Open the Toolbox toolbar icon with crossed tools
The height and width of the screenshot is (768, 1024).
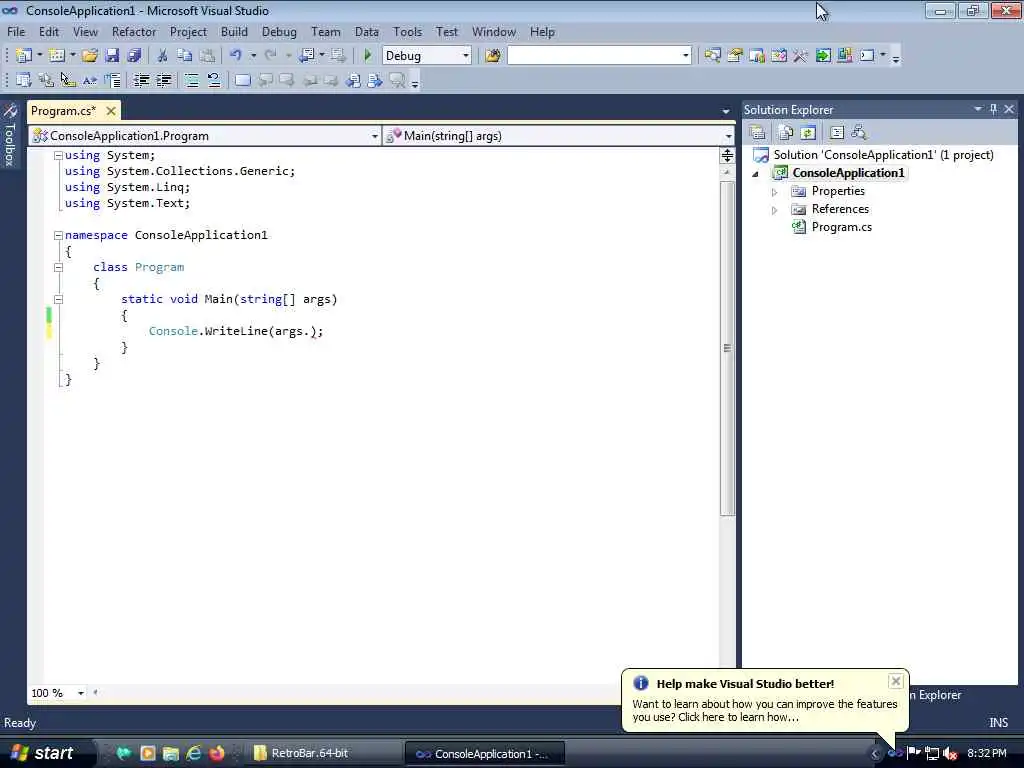[x=801, y=56]
